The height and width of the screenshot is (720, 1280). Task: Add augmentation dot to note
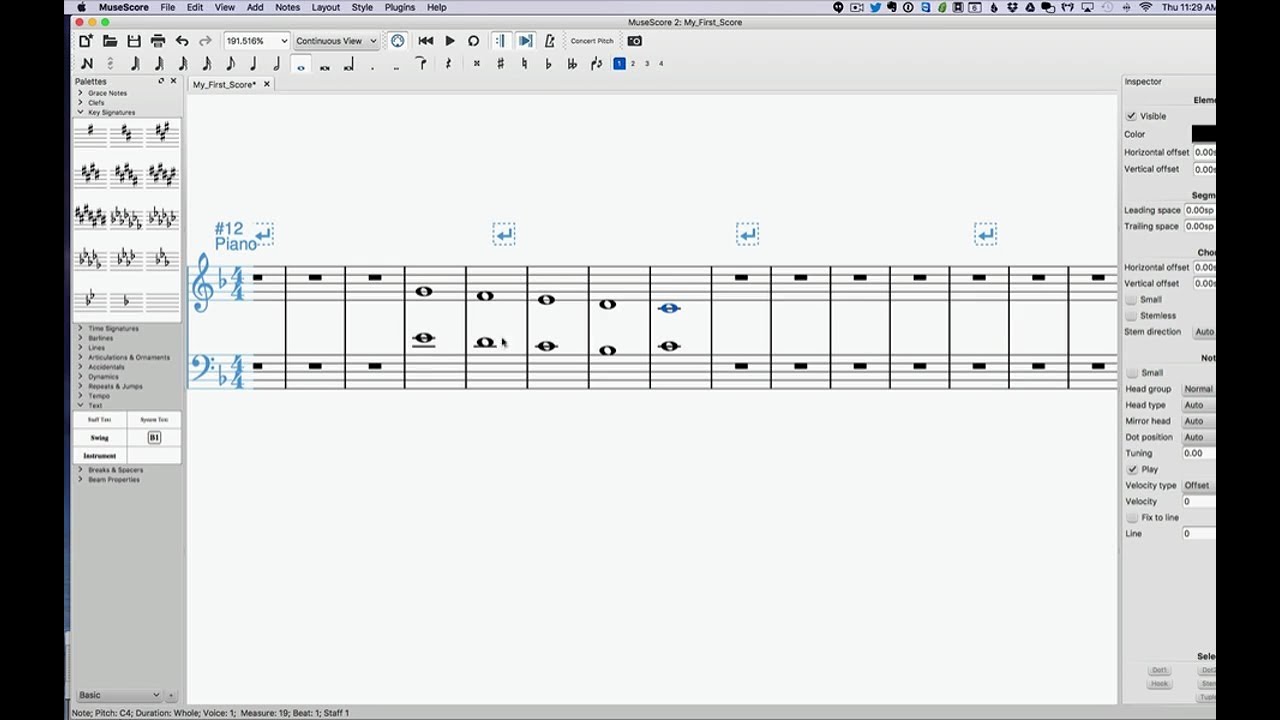coord(373,66)
